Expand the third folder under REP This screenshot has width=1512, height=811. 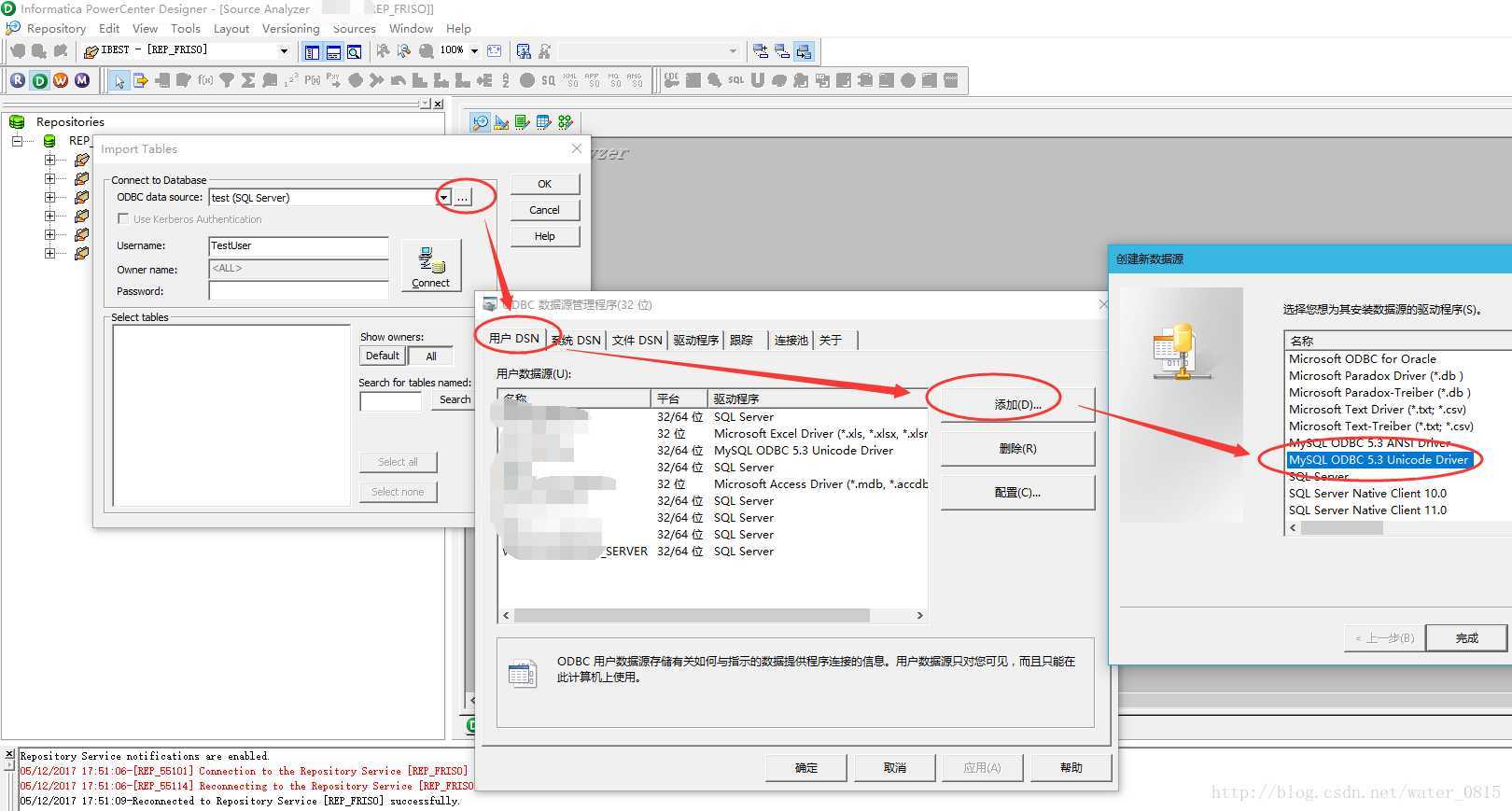pos(49,197)
